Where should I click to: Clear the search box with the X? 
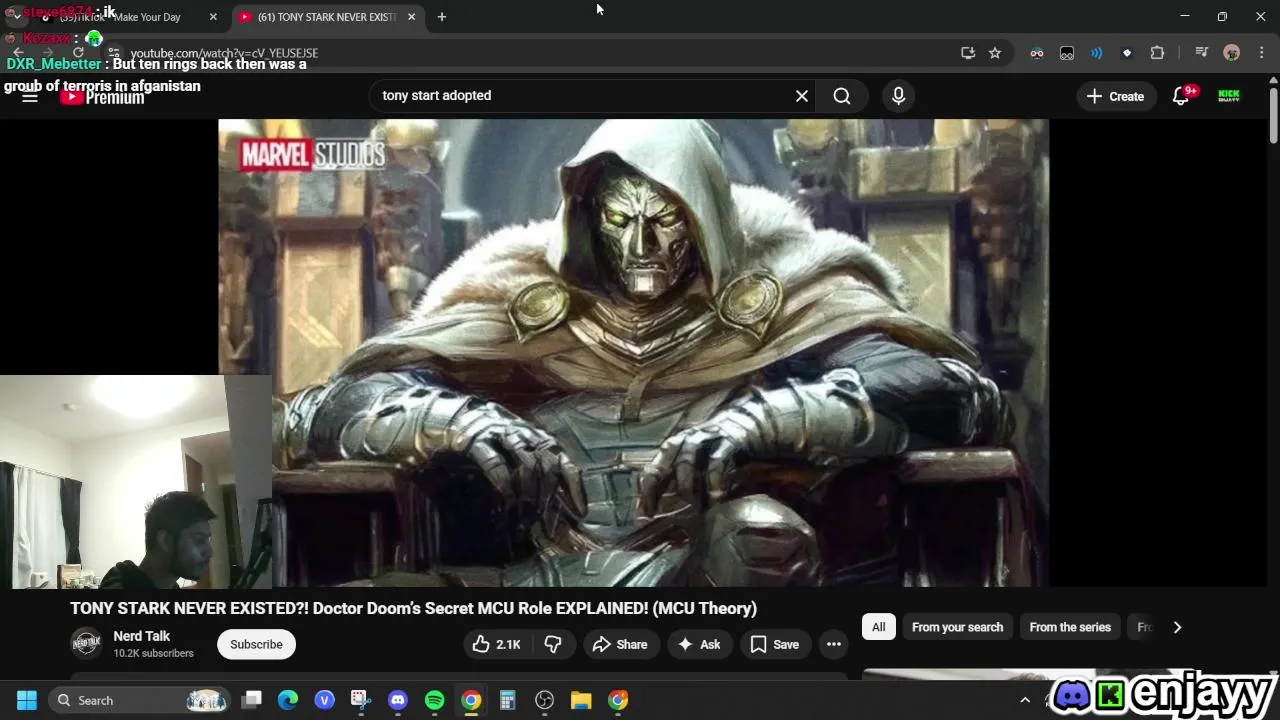pyautogui.click(x=802, y=96)
